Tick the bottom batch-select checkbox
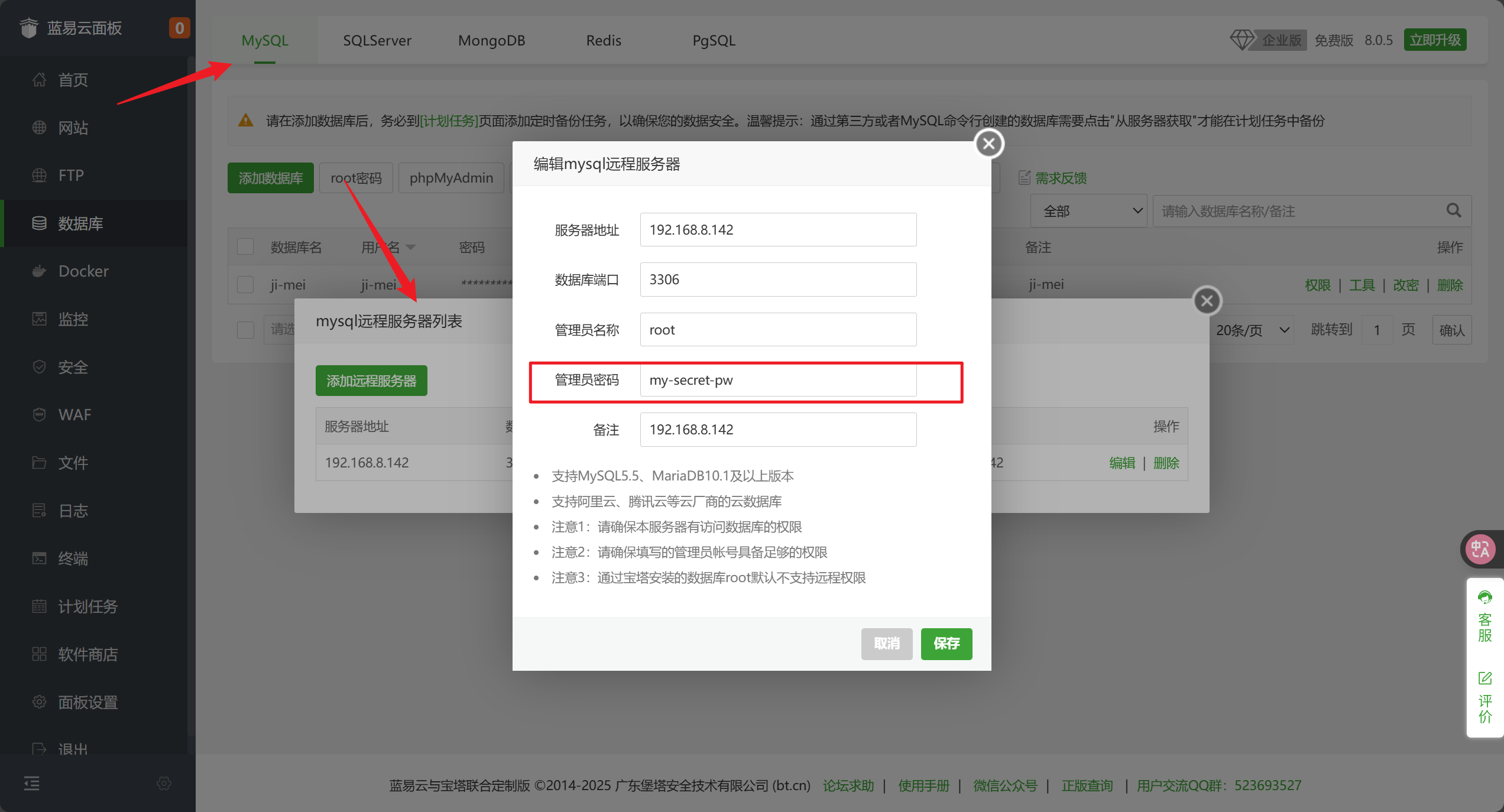The height and width of the screenshot is (812, 1504). (245, 329)
